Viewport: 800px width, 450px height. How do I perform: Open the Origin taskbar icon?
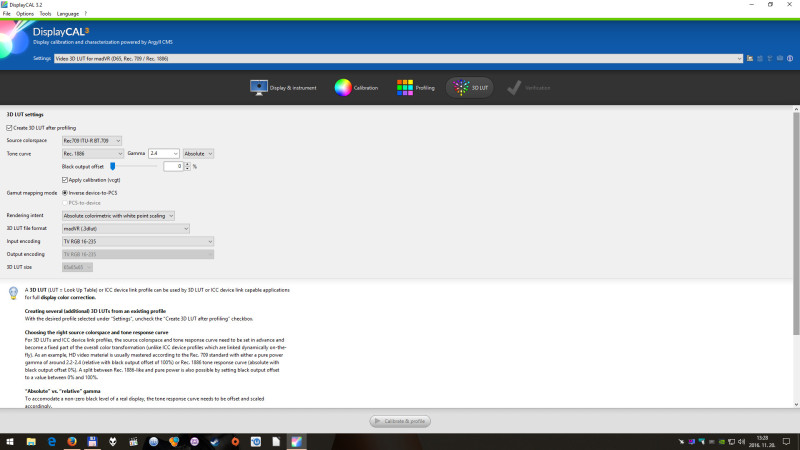click(x=235, y=442)
